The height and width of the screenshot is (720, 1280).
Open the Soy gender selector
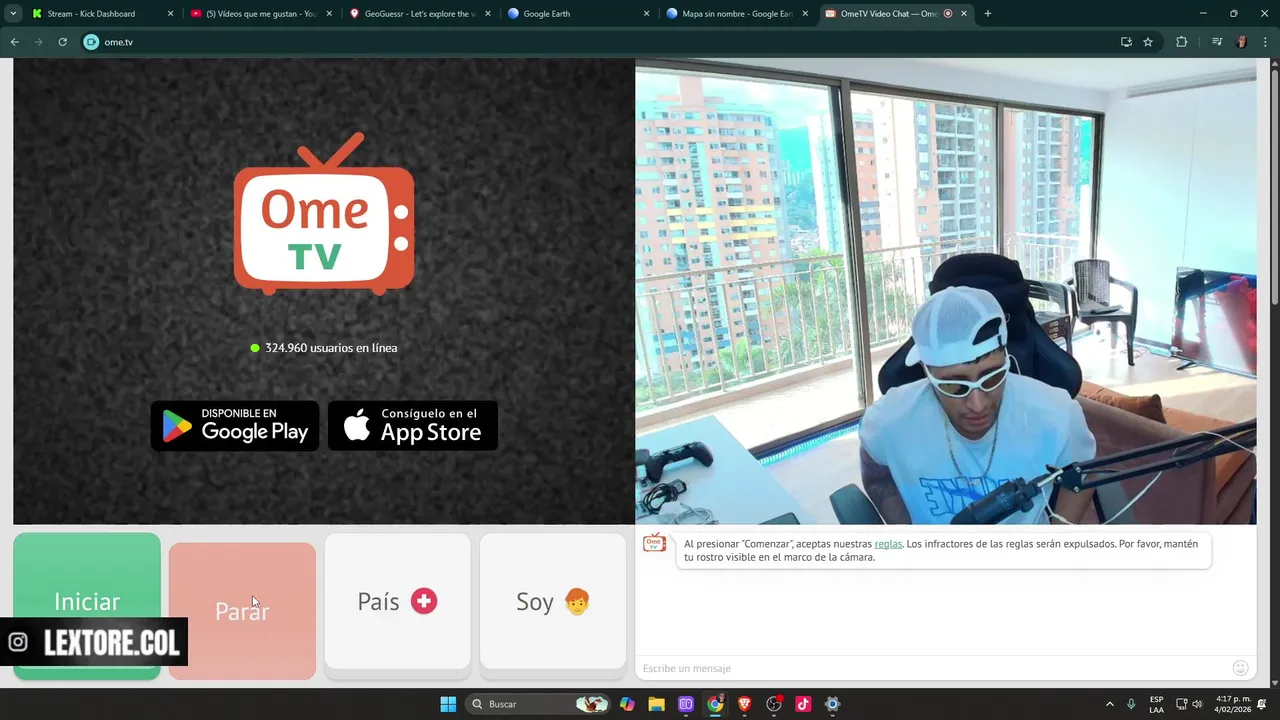point(553,601)
